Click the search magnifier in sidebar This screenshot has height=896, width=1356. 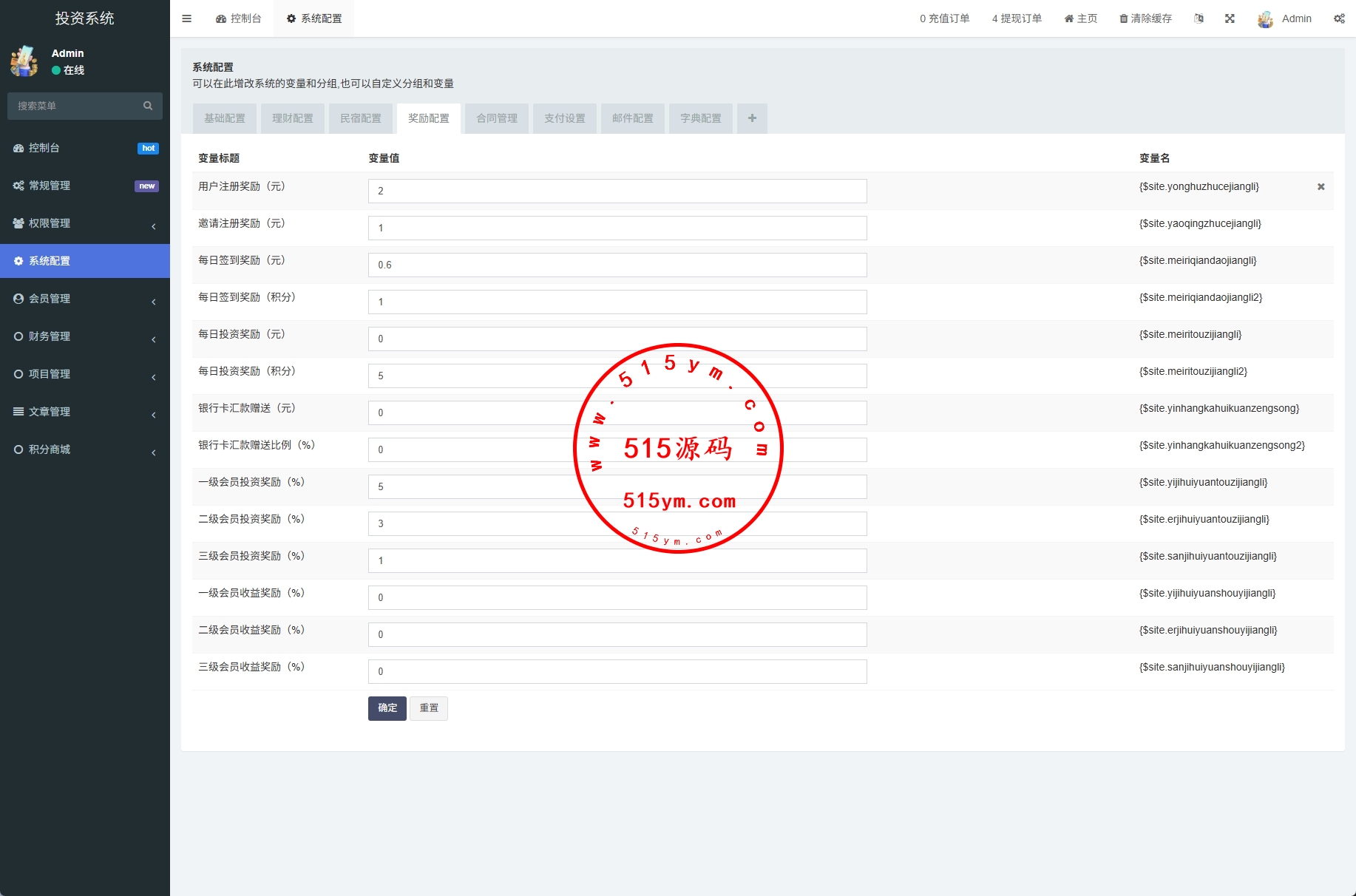coord(148,106)
